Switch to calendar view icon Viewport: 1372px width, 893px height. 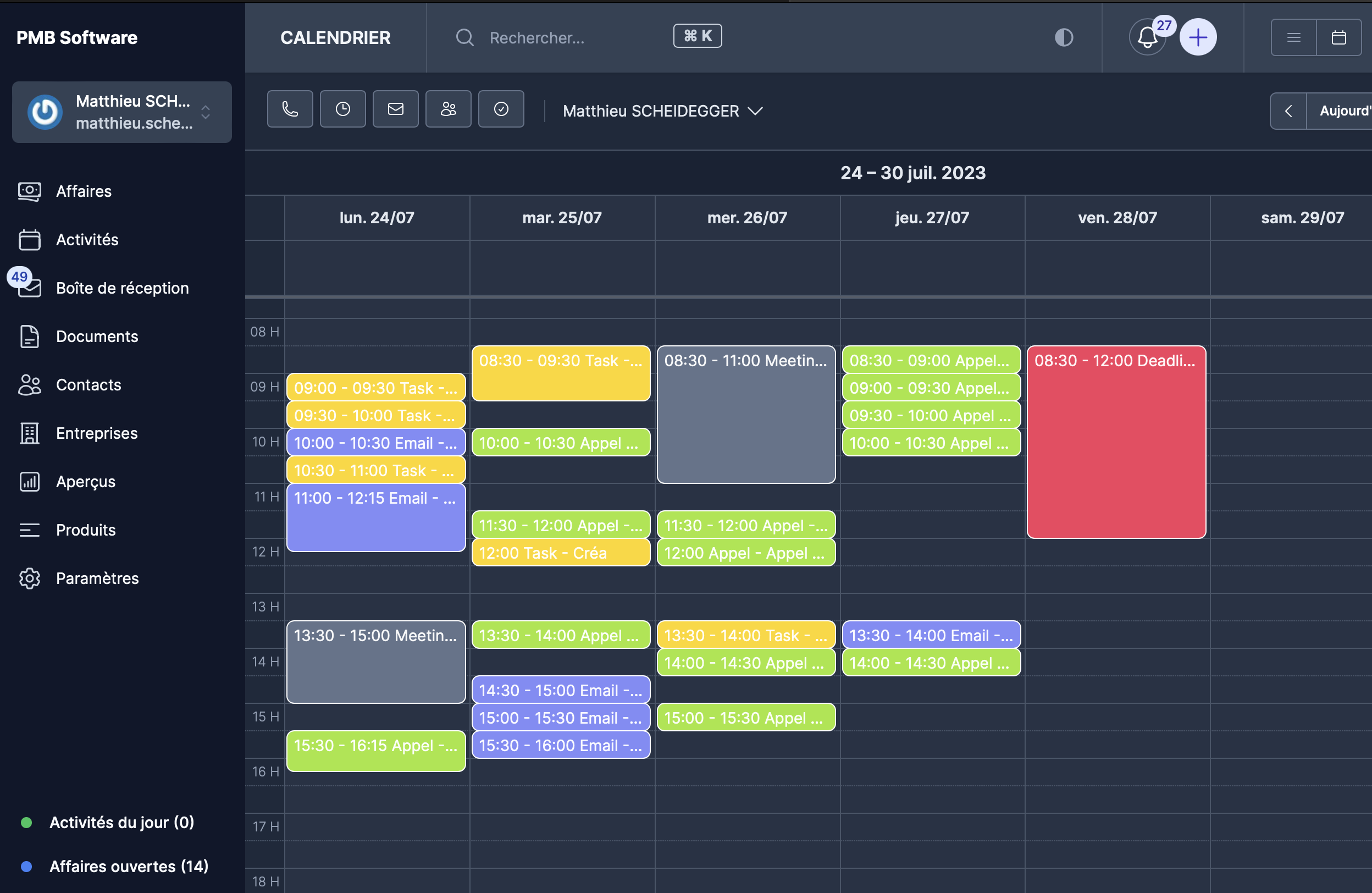(1338, 37)
